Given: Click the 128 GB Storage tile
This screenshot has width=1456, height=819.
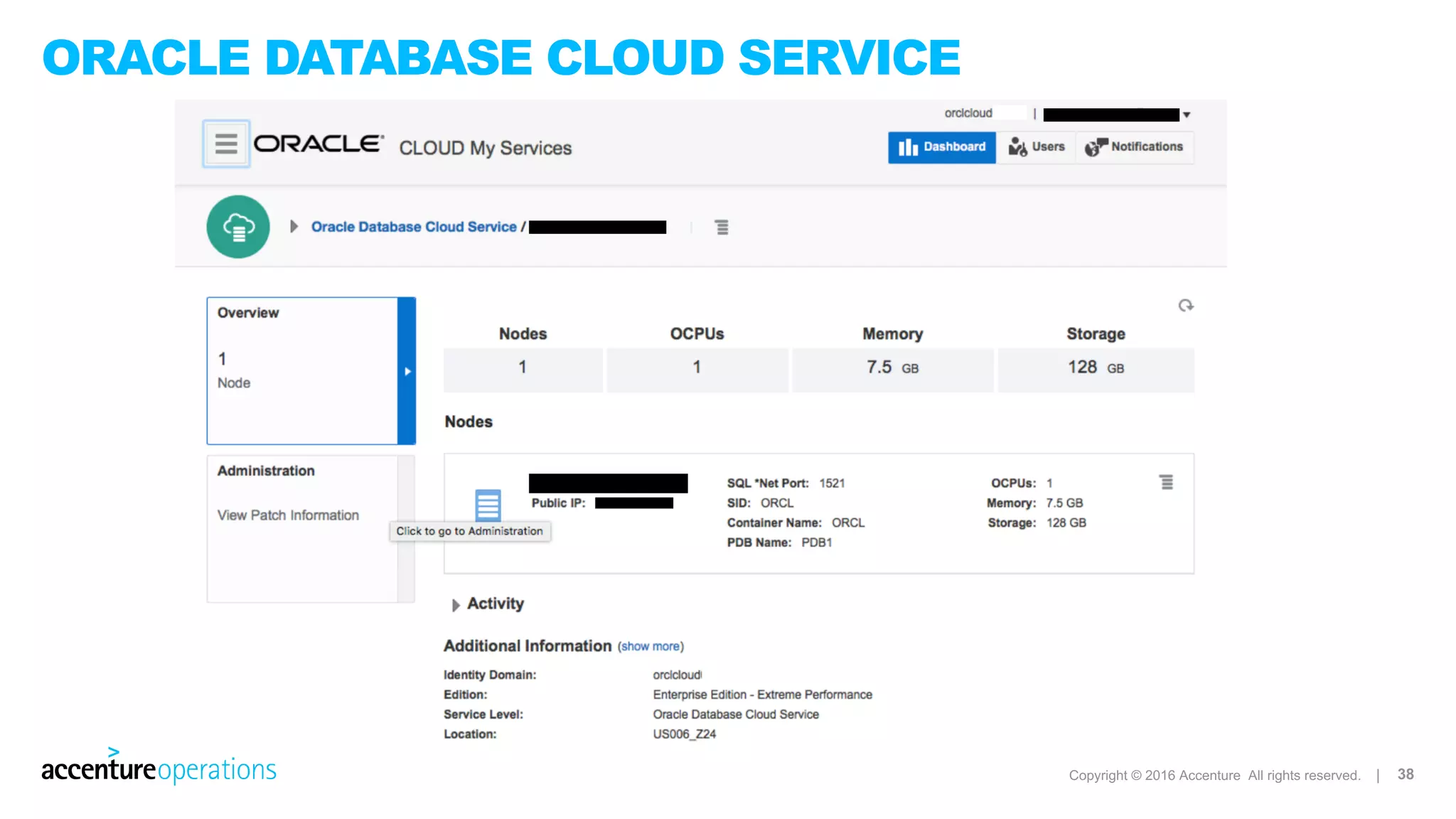Looking at the screenshot, I should pyautogui.click(x=1096, y=369).
